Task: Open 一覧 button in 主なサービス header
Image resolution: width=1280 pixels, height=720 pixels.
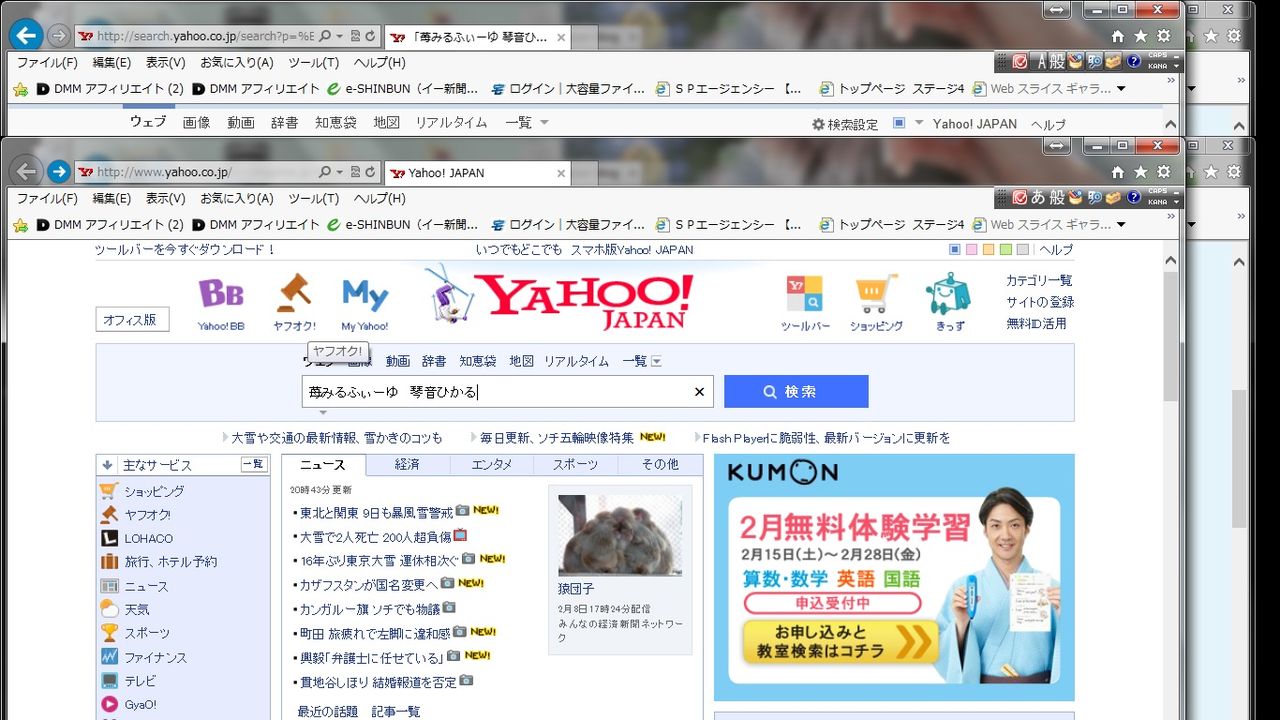Action: [254, 464]
